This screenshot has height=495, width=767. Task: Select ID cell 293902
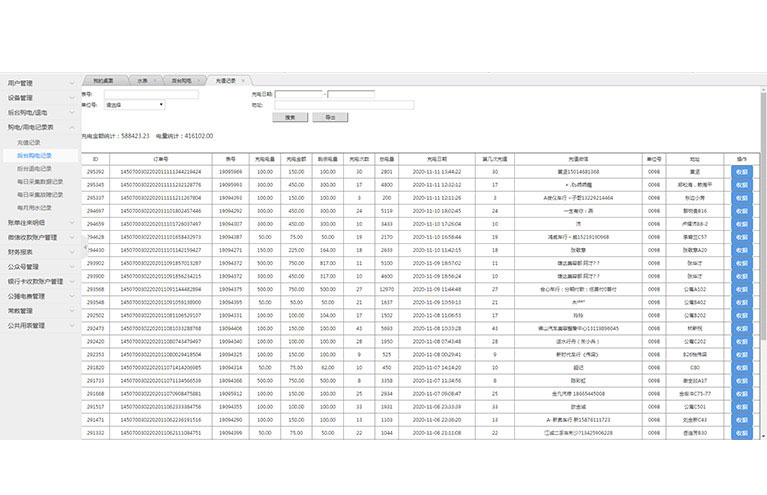95,263
